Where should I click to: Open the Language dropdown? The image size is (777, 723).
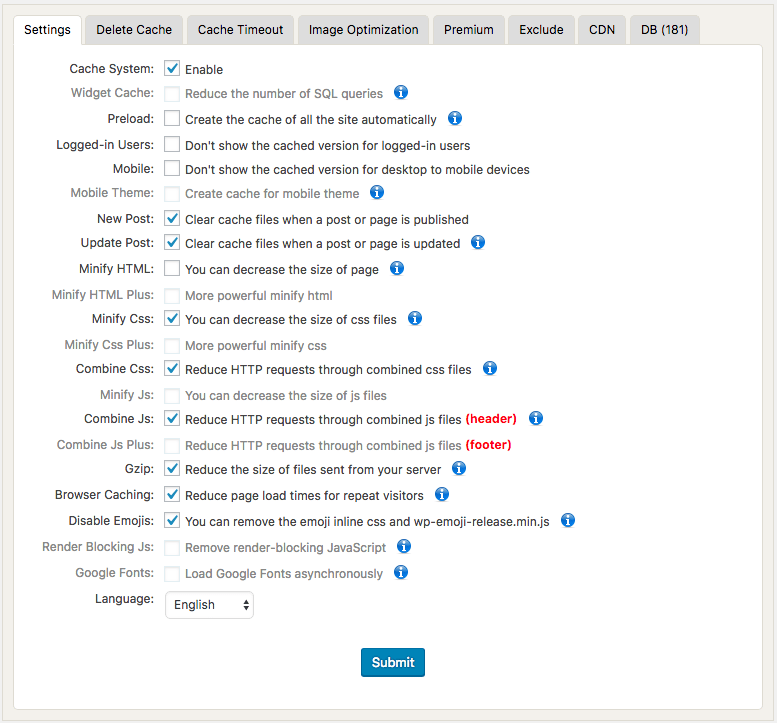pyautogui.click(x=209, y=605)
